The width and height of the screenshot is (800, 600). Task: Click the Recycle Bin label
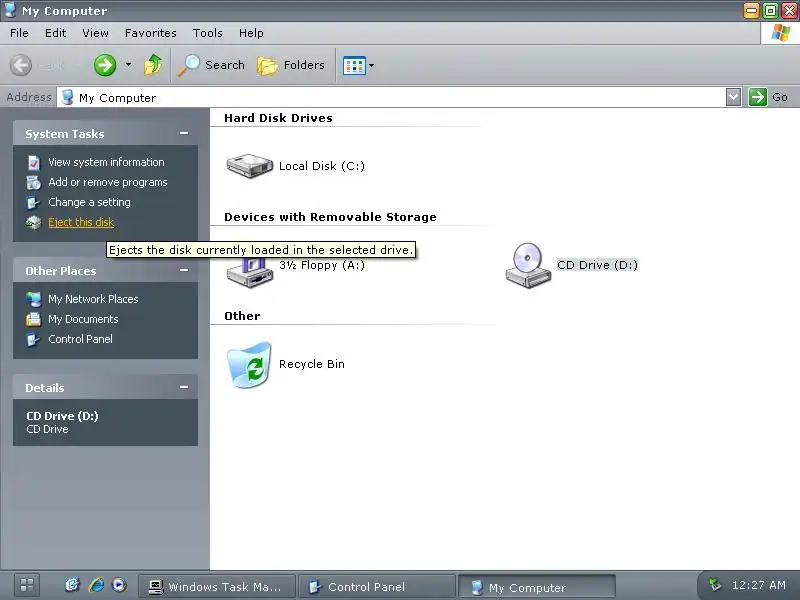tap(312, 364)
